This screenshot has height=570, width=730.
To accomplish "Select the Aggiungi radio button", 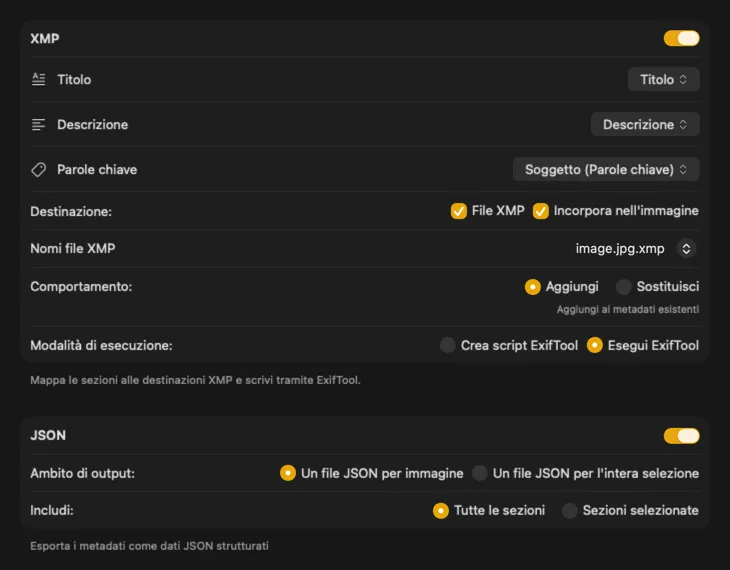I will 533,287.
